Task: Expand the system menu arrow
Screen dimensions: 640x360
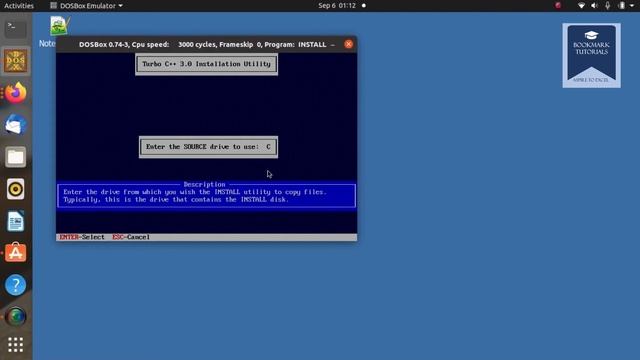Action: (x=631, y=6)
